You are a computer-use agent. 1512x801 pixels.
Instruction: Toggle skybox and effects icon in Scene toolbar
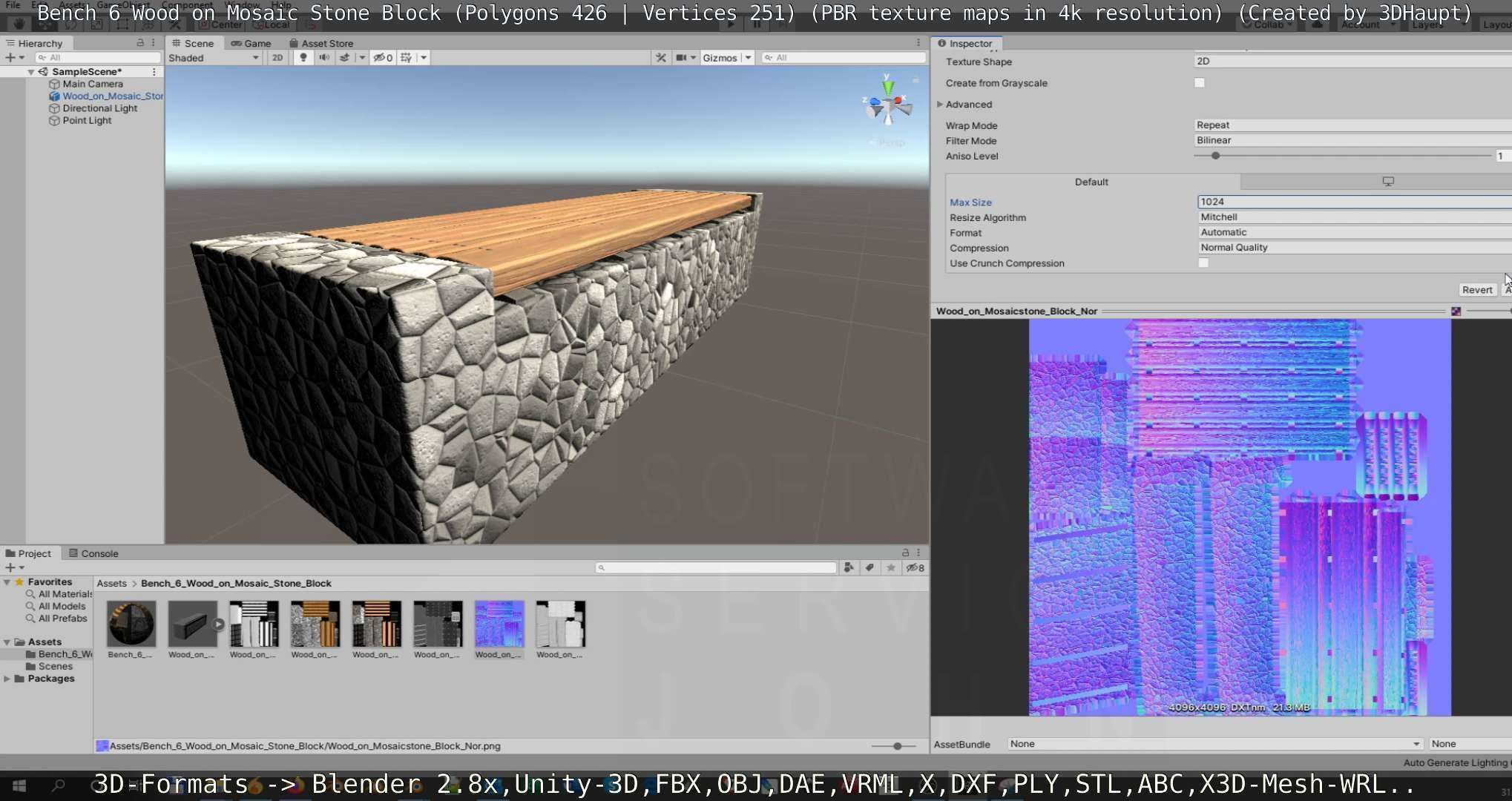coord(345,58)
